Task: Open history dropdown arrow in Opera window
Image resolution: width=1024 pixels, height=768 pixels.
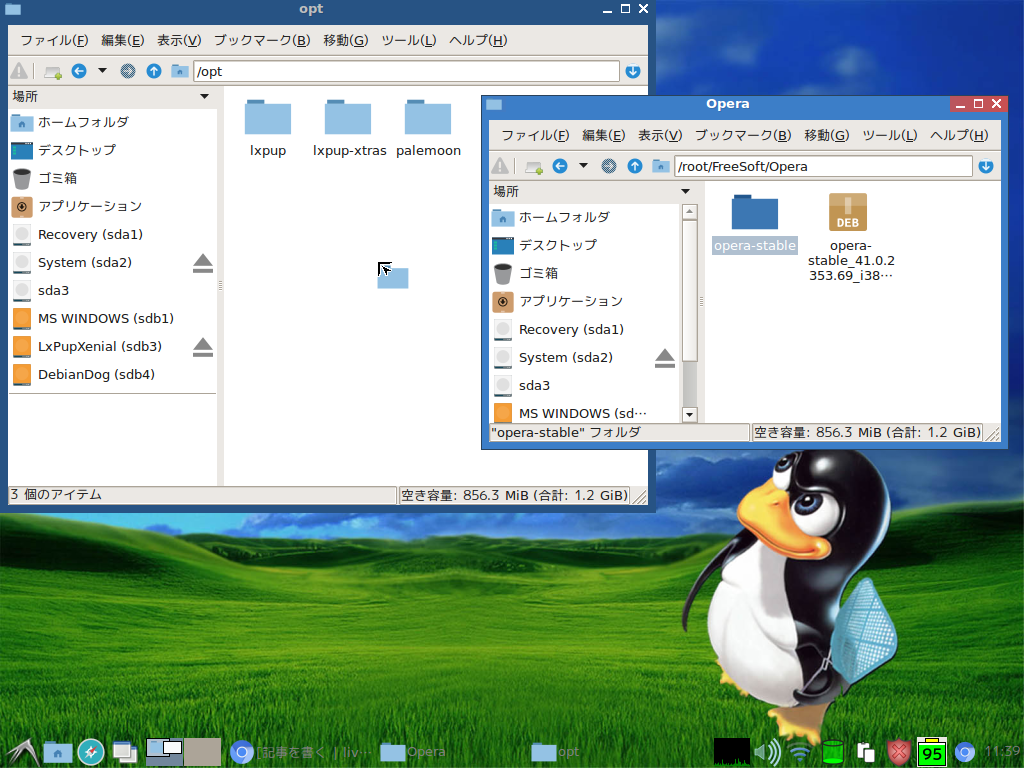Action: pos(583,165)
